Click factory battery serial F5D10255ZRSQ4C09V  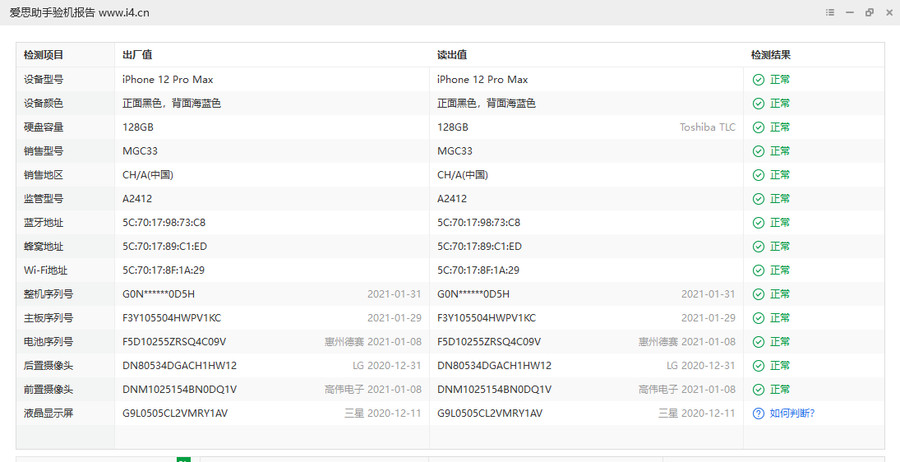(x=174, y=341)
